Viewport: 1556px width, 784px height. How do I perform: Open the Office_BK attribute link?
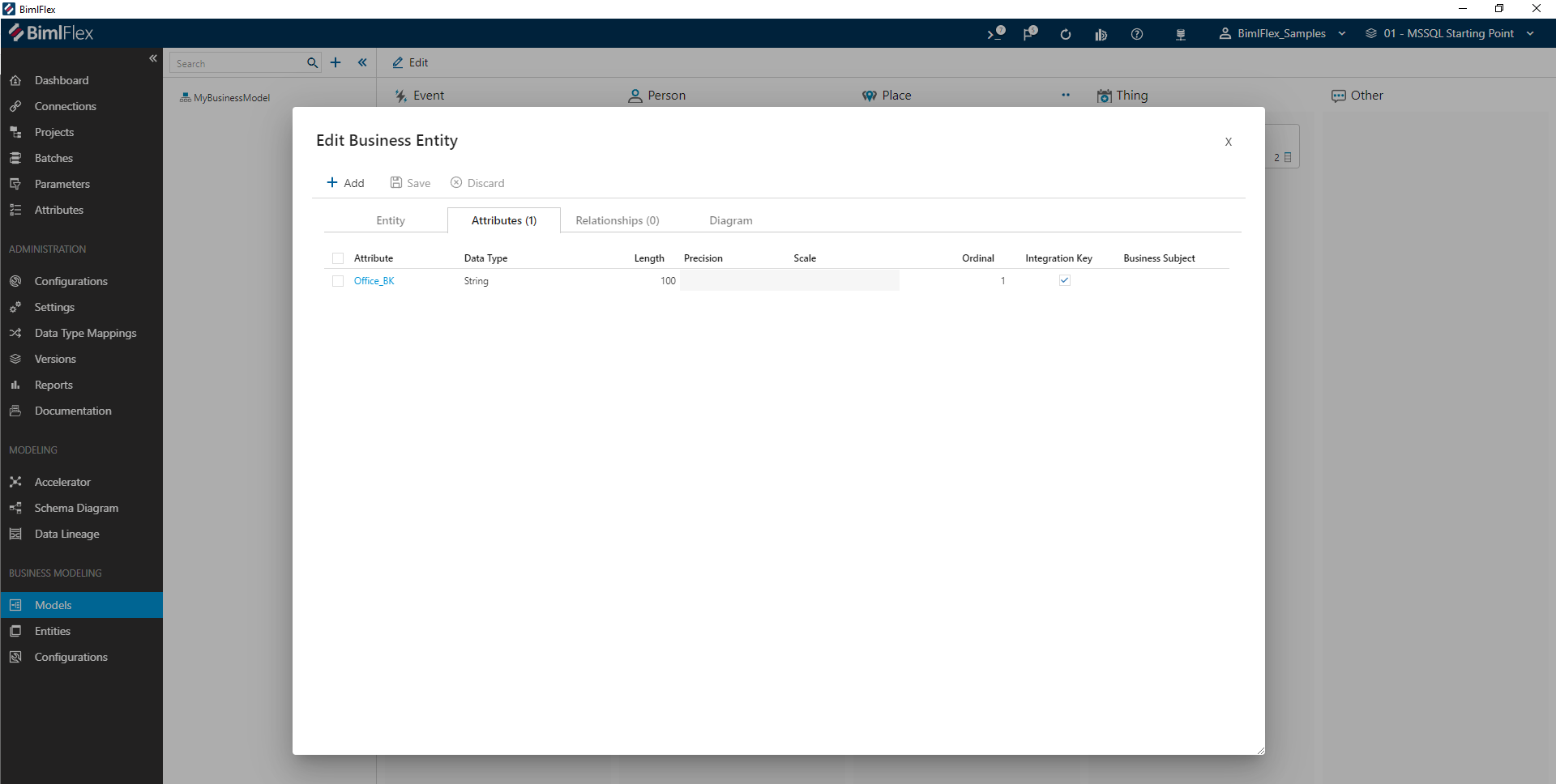pos(374,280)
